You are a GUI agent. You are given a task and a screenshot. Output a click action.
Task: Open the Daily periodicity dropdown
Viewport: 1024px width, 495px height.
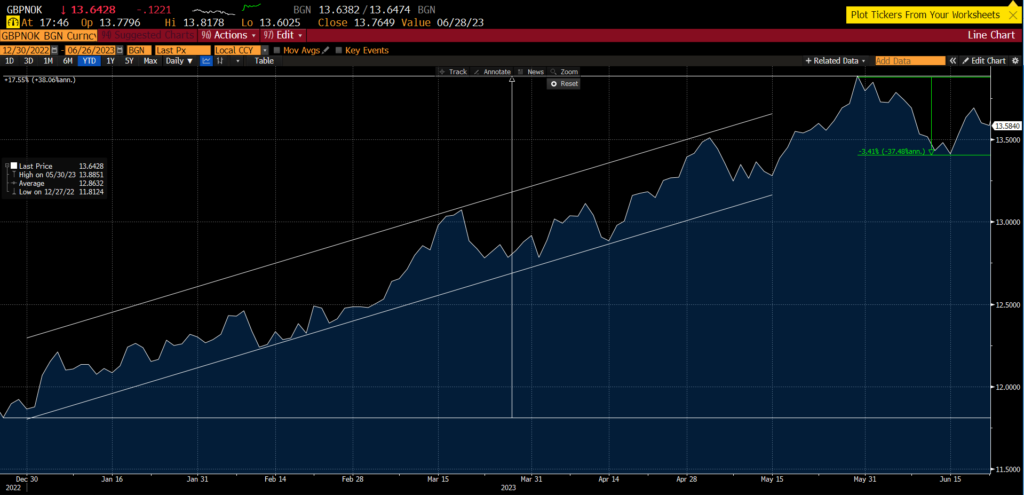(x=179, y=61)
